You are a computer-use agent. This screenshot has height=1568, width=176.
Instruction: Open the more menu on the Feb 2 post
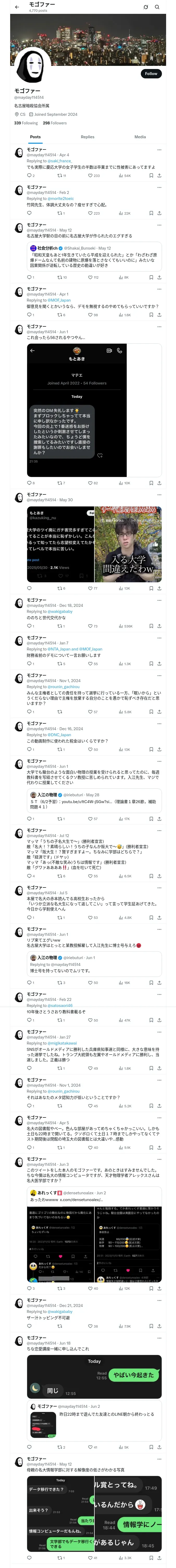pos(159,187)
